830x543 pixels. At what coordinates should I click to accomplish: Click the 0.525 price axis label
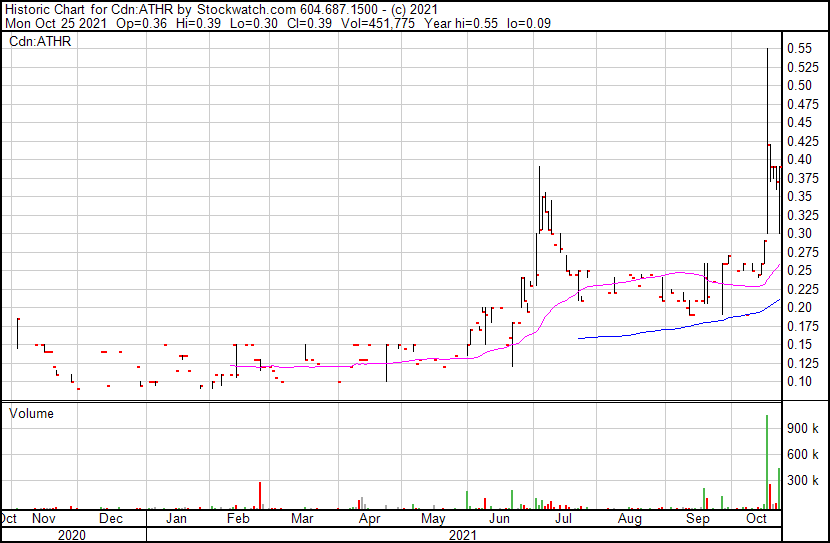pyautogui.click(x=803, y=67)
